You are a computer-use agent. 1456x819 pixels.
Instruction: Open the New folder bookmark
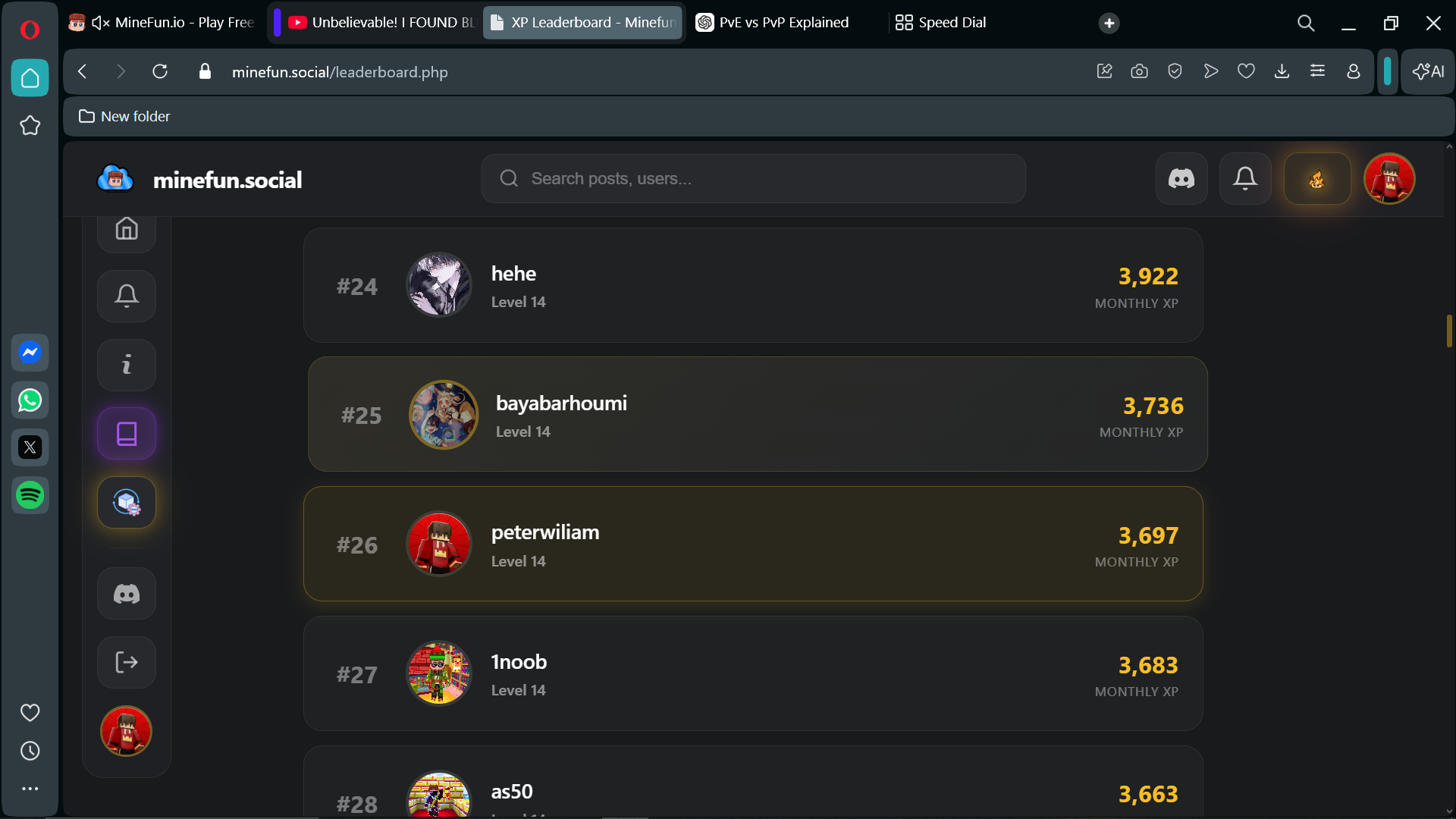tap(125, 116)
